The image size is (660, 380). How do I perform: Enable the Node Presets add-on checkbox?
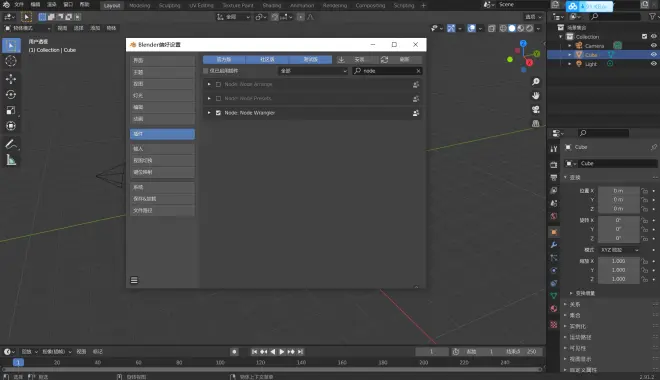tap(218, 98)
